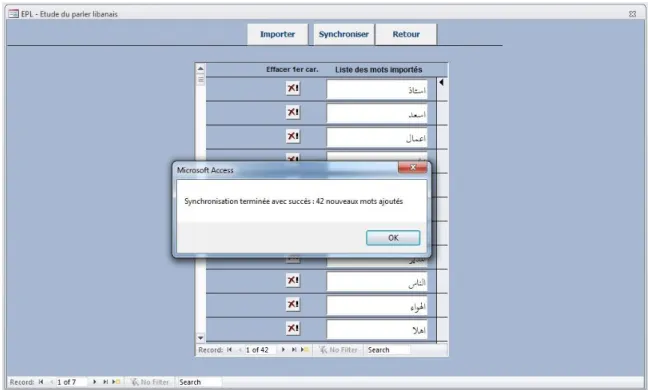Click the word list scrollbar thumb

click(x=200, y=79)
